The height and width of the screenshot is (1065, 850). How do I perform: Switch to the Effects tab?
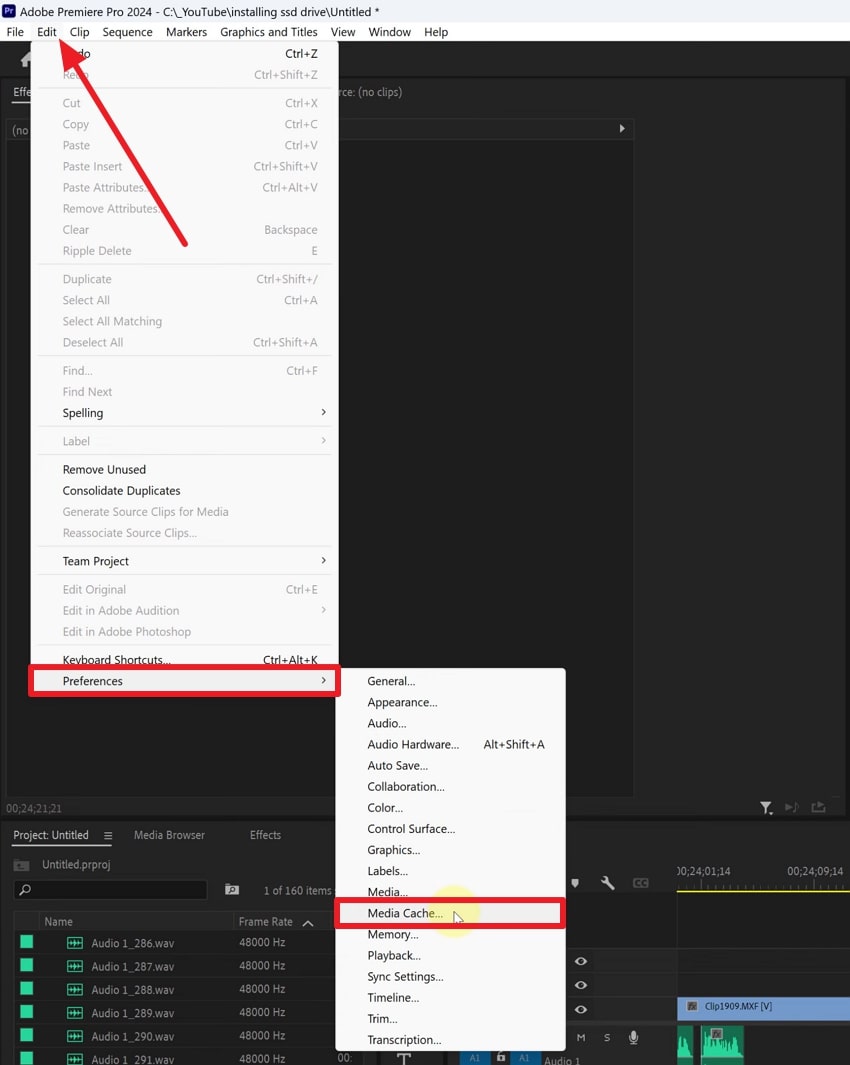[265, 835]
